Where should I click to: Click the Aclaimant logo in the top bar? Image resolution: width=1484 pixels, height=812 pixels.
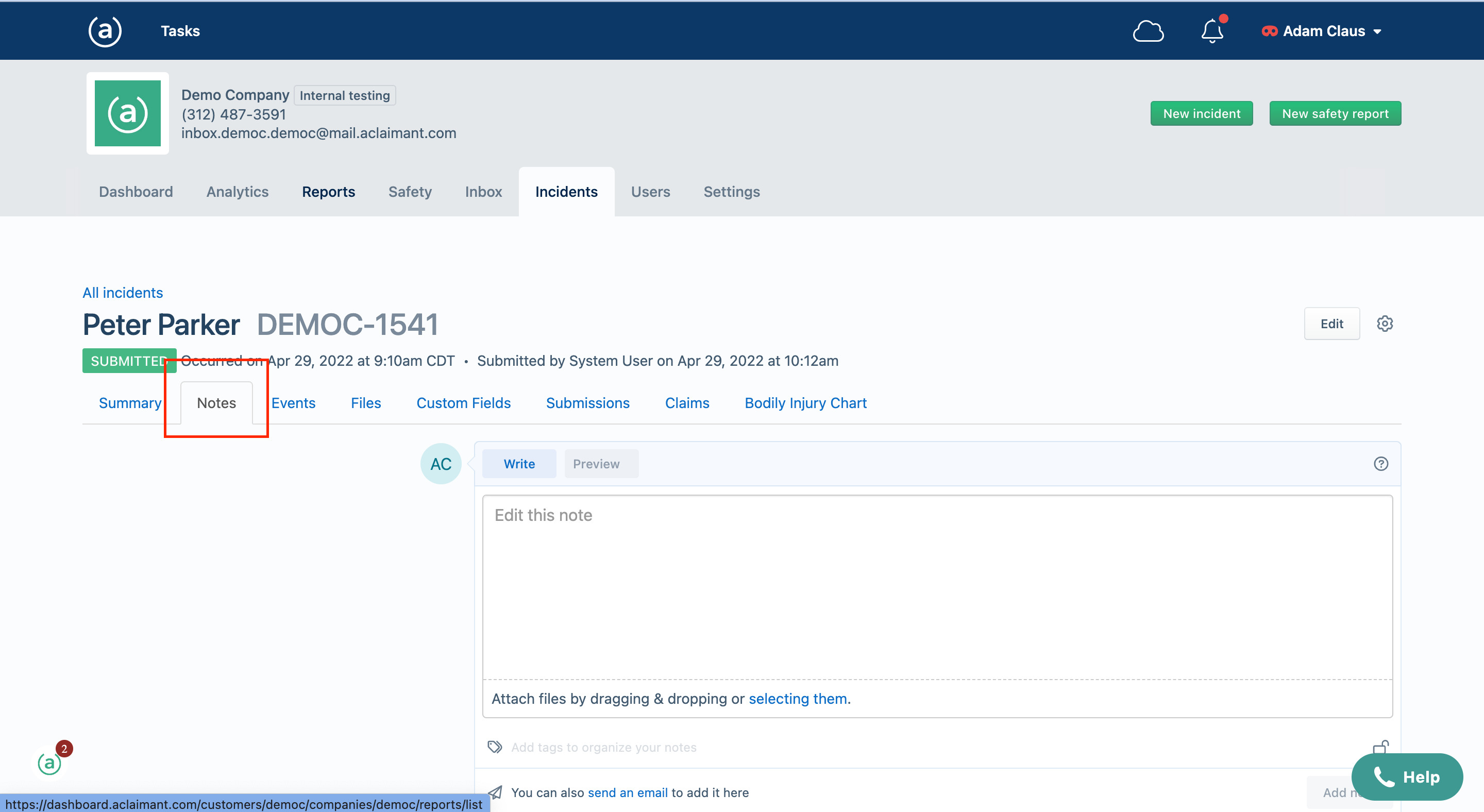[x=105, y=31]
